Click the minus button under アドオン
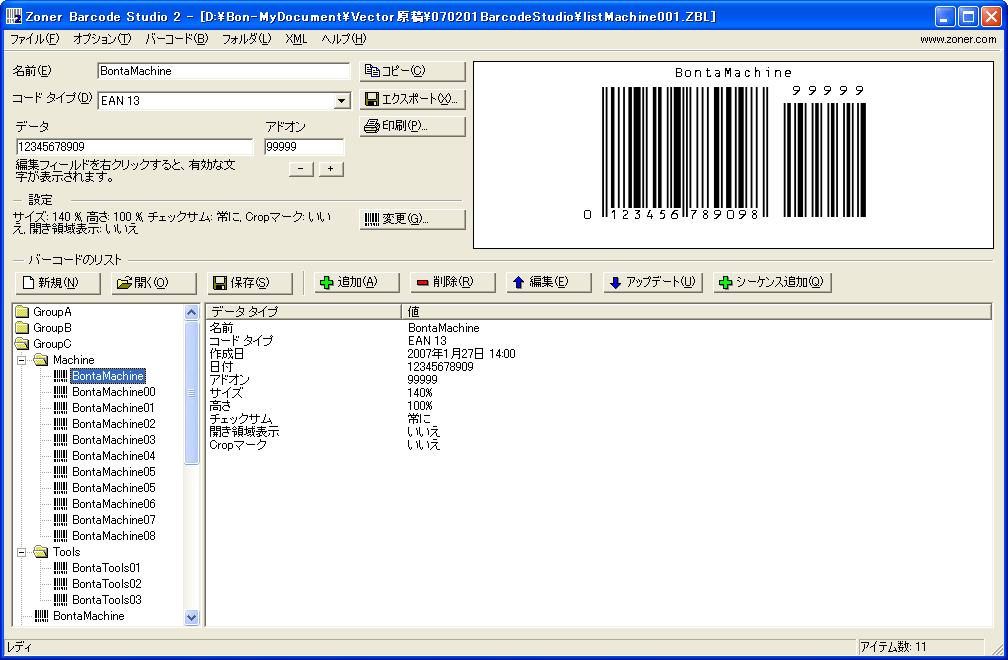 tap(301, 169)
